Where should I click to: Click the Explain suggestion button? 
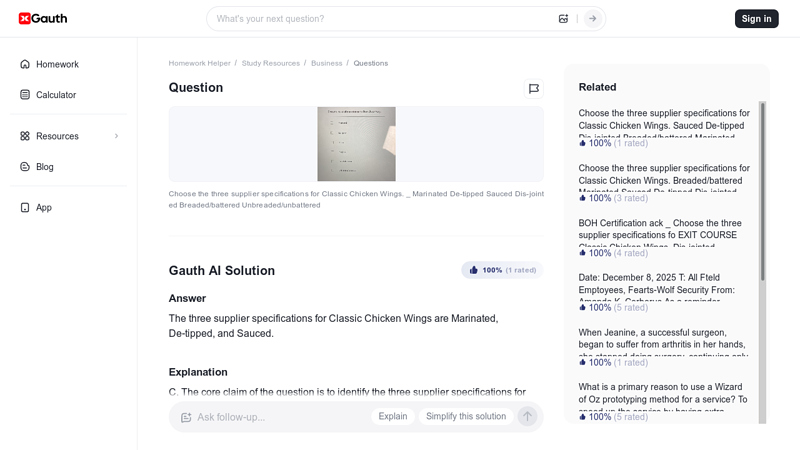[x=393, y=416]
